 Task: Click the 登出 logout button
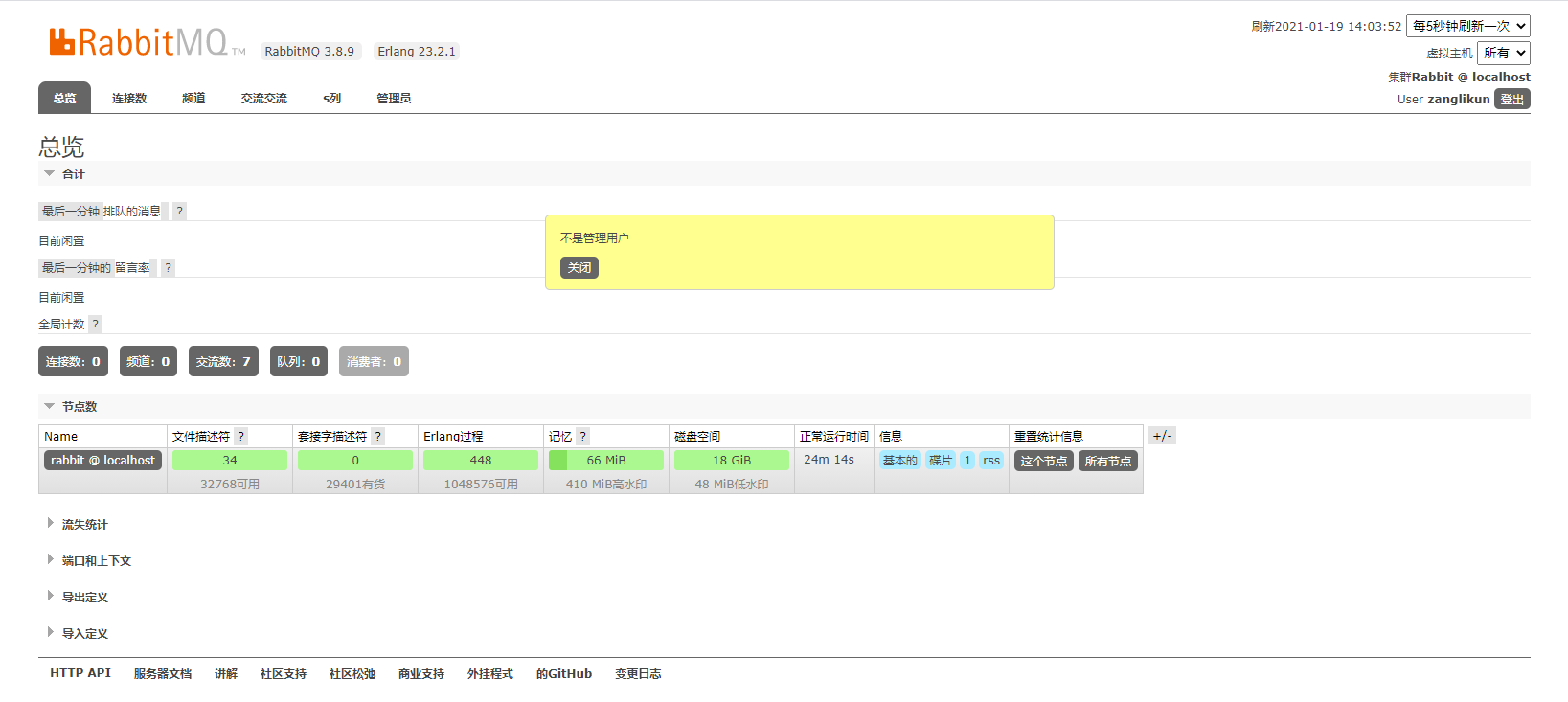(1511, 100)
